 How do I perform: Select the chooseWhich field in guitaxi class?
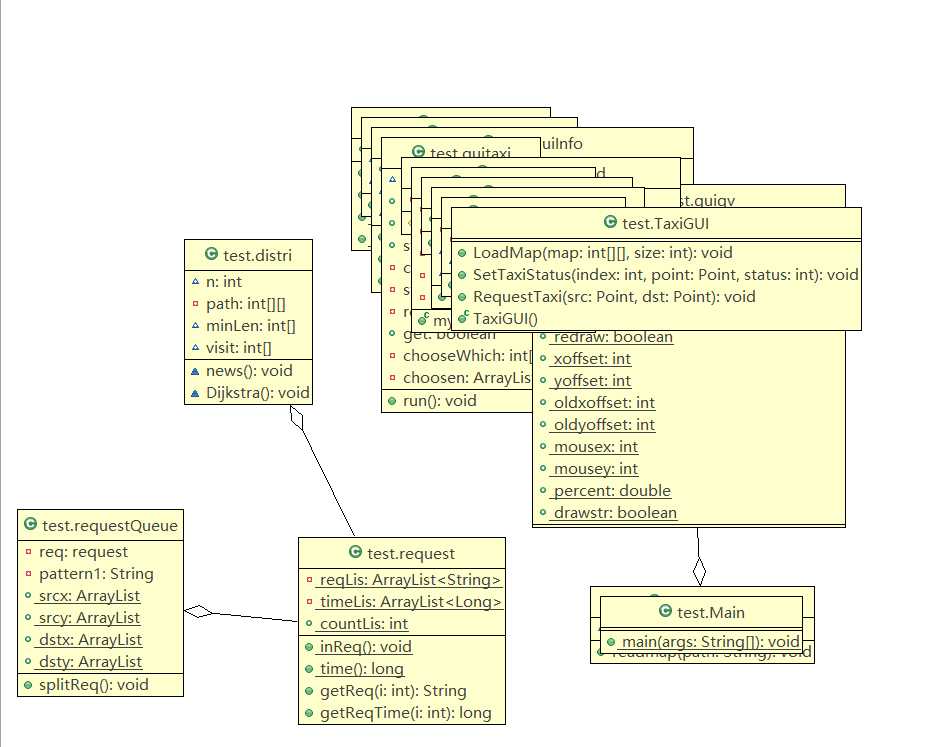468,355
